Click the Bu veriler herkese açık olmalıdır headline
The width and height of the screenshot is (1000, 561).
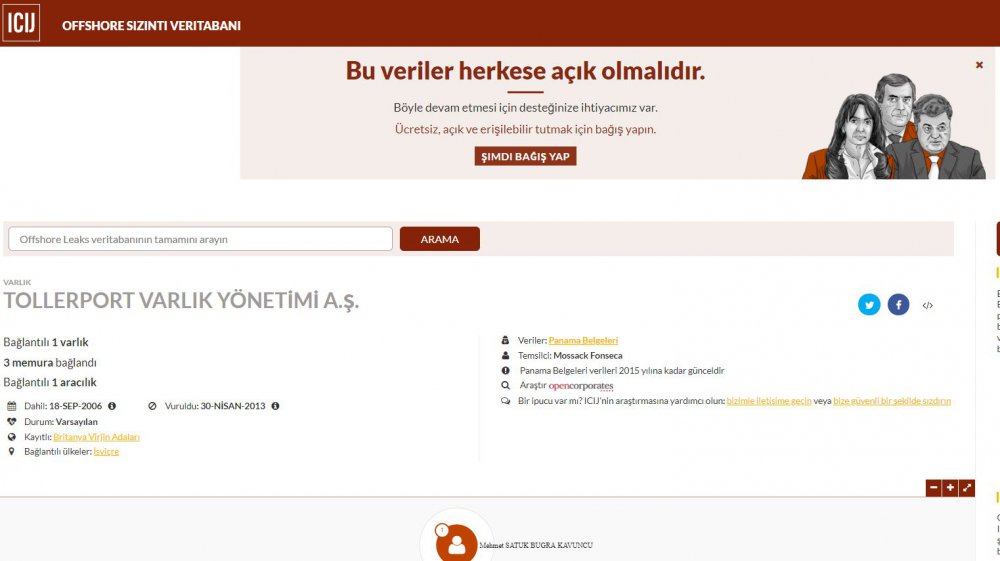tap(526, 71)
